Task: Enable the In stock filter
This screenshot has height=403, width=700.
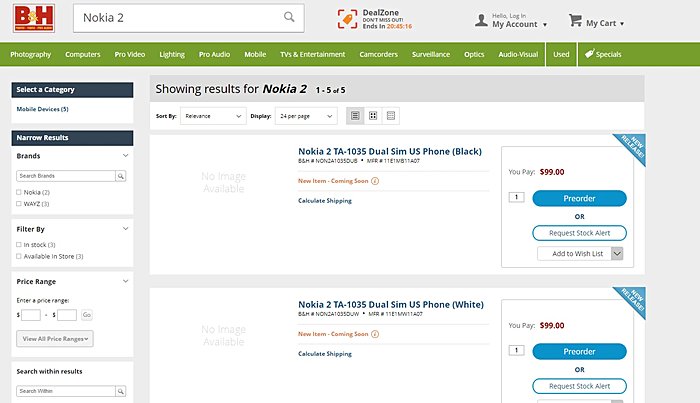Action: click(x=20, y=245)
